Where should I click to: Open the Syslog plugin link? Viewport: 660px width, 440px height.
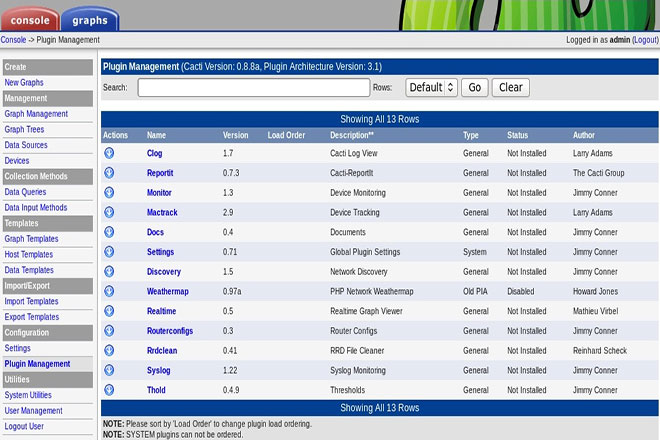click(158, 371)
